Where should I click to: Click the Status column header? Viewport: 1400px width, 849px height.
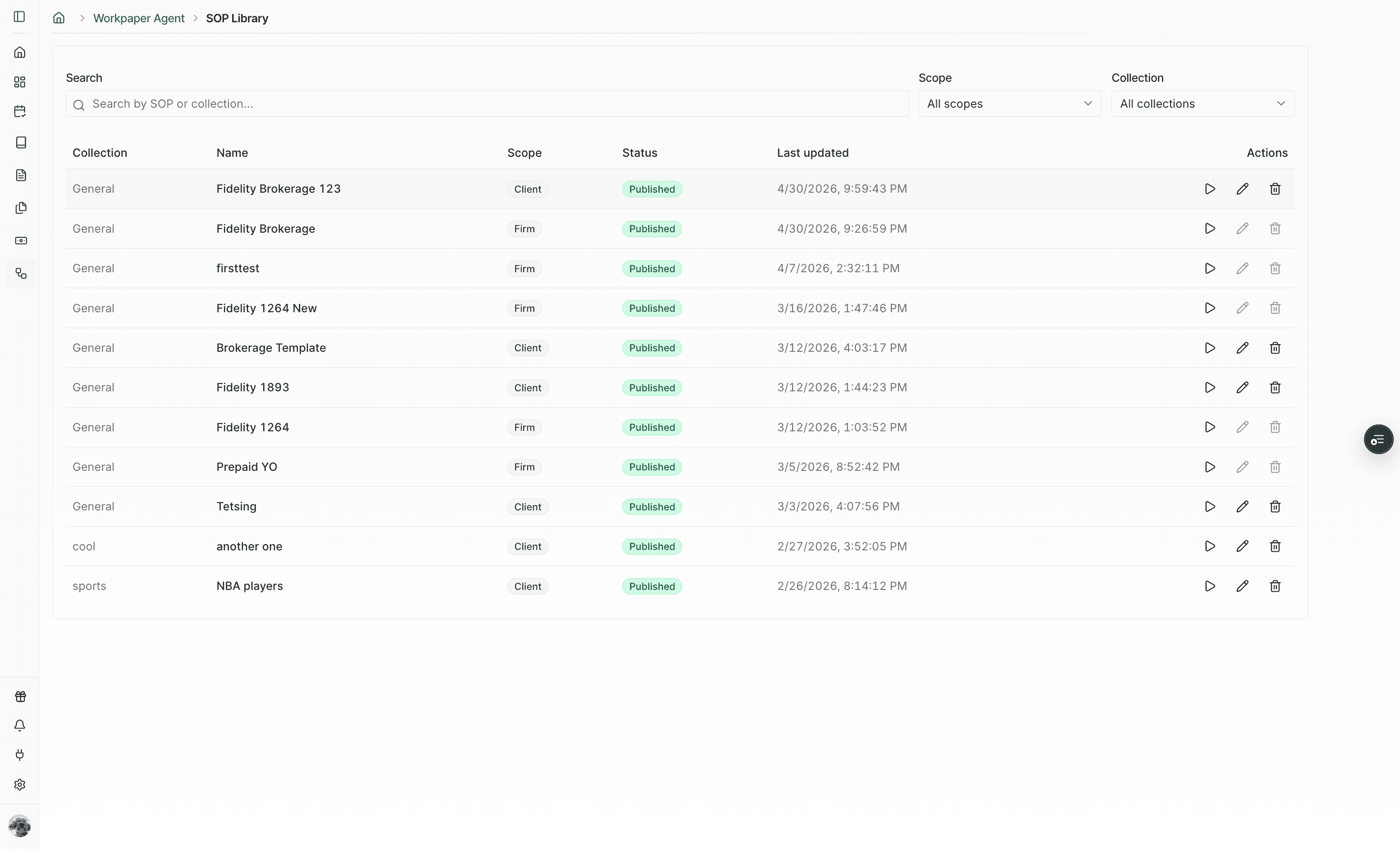[639, 152]
